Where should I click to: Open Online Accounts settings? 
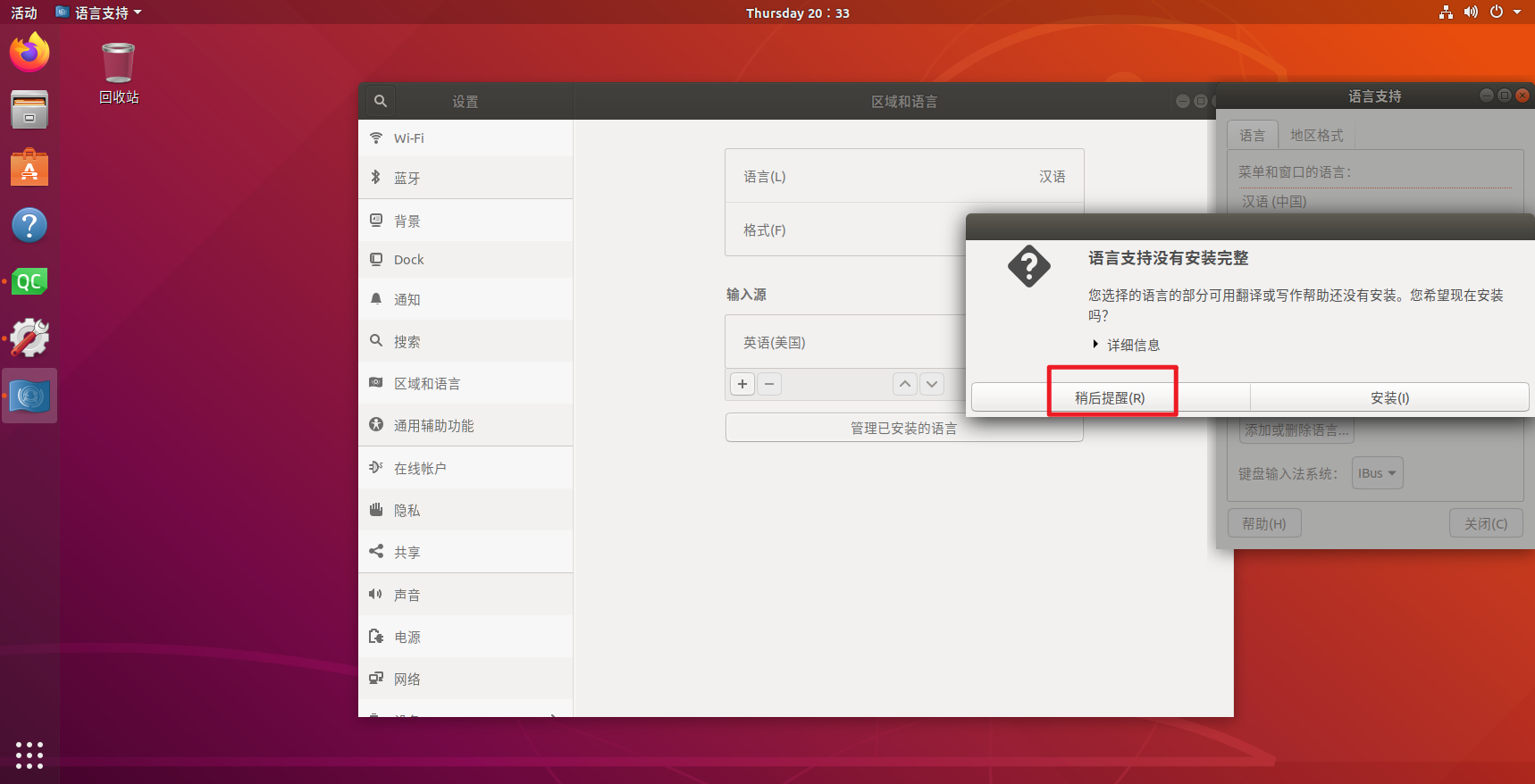[x=466, y=468]
